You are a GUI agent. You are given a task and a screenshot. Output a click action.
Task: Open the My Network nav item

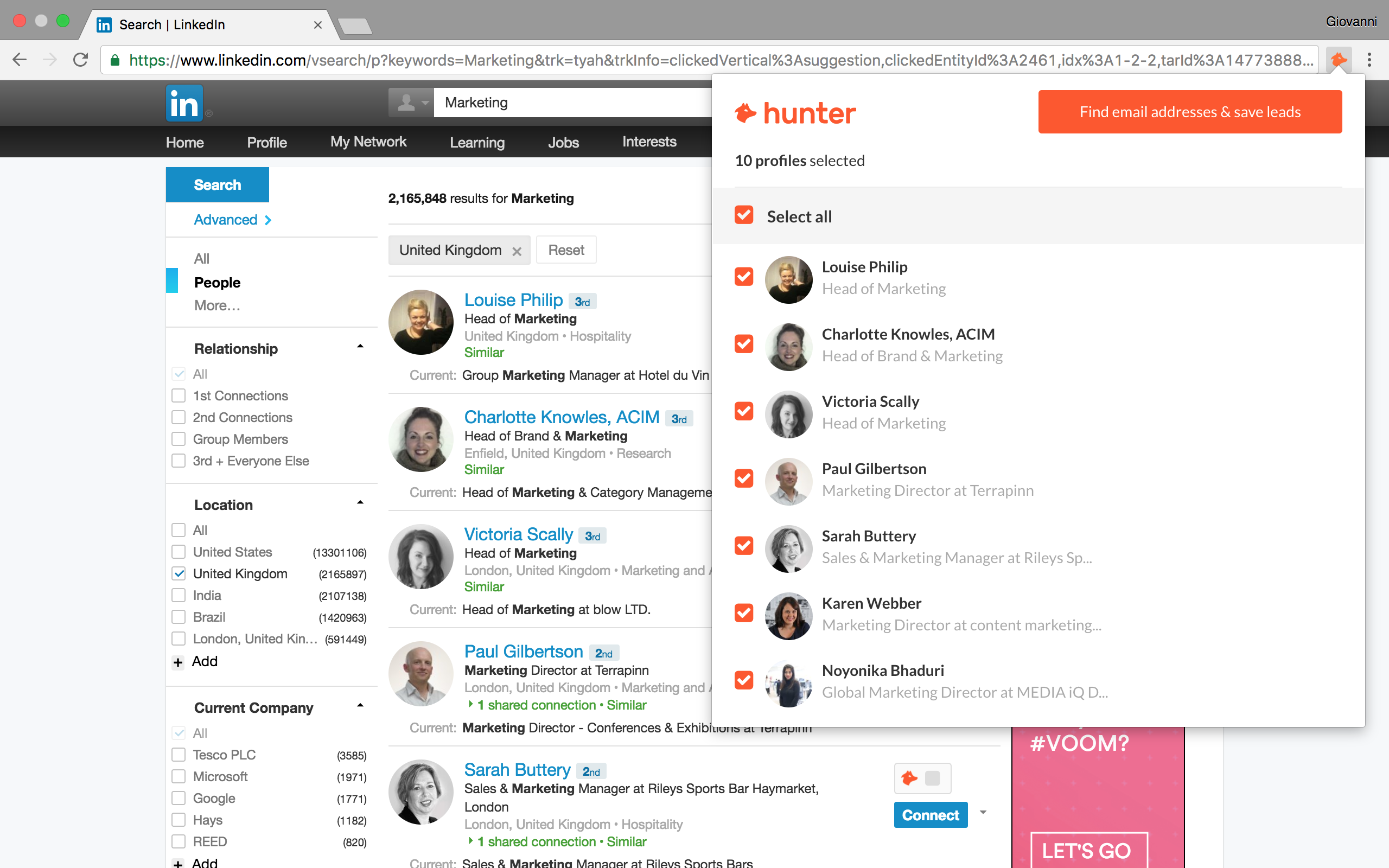(x=368, y=142)
